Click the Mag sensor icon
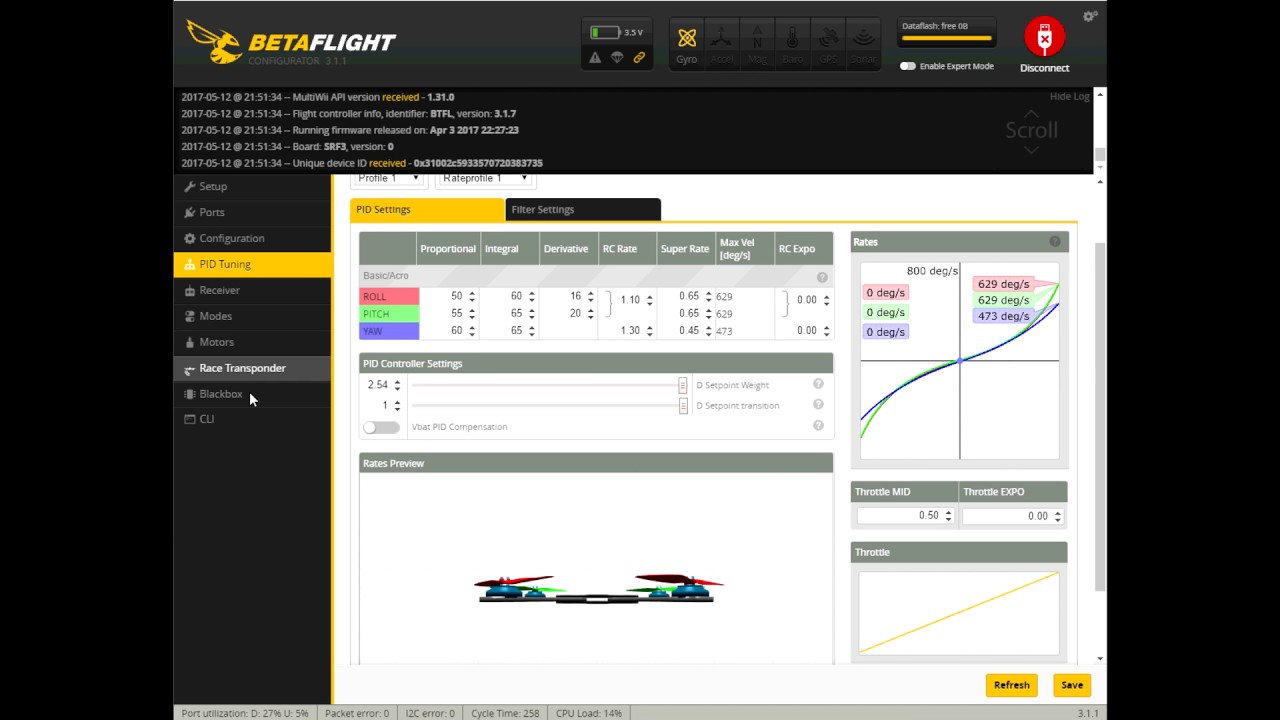The height and width of the screenshot is (720, 1280). tap(757, 45)
